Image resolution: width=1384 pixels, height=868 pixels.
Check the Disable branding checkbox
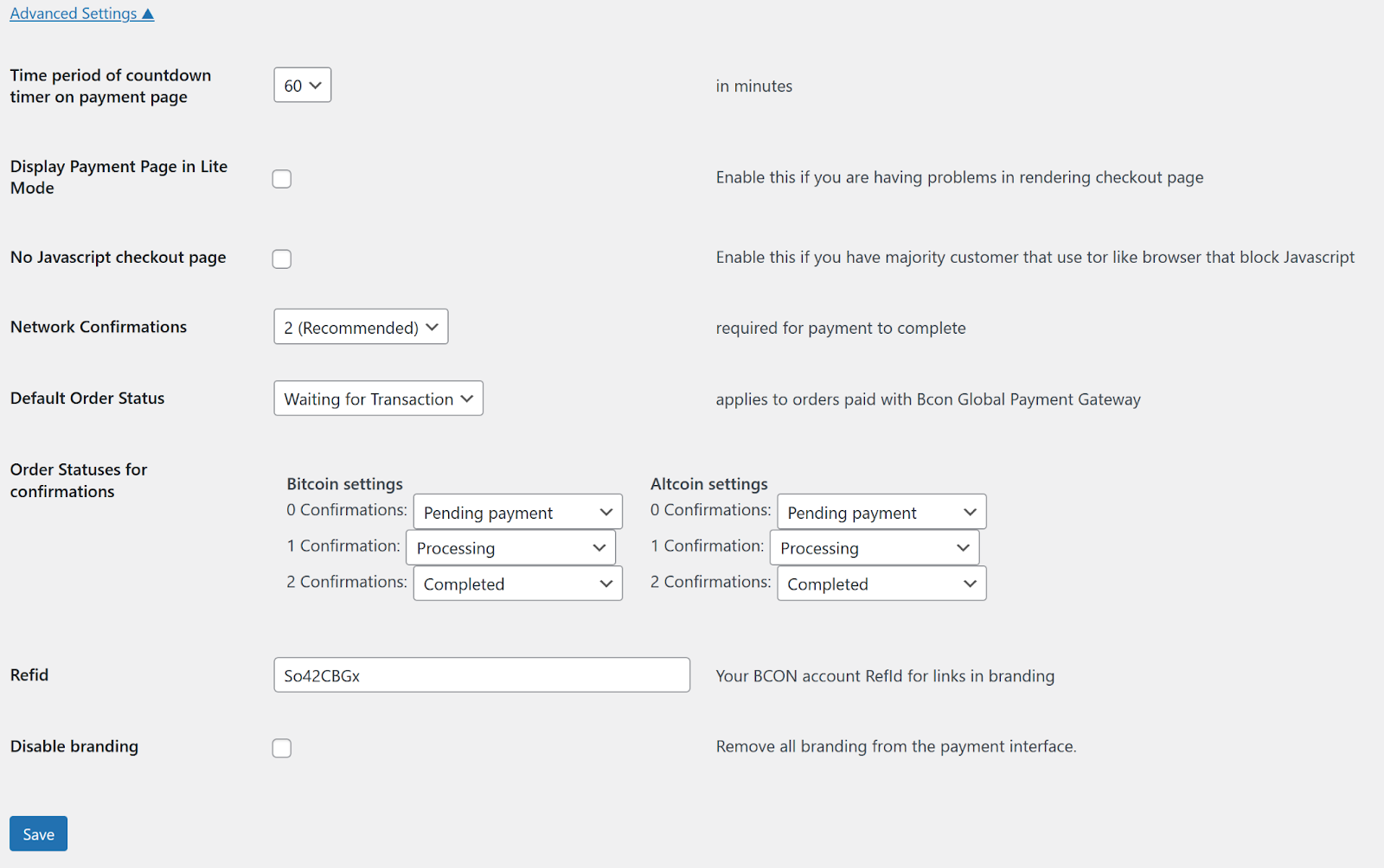tap(282, 749)
